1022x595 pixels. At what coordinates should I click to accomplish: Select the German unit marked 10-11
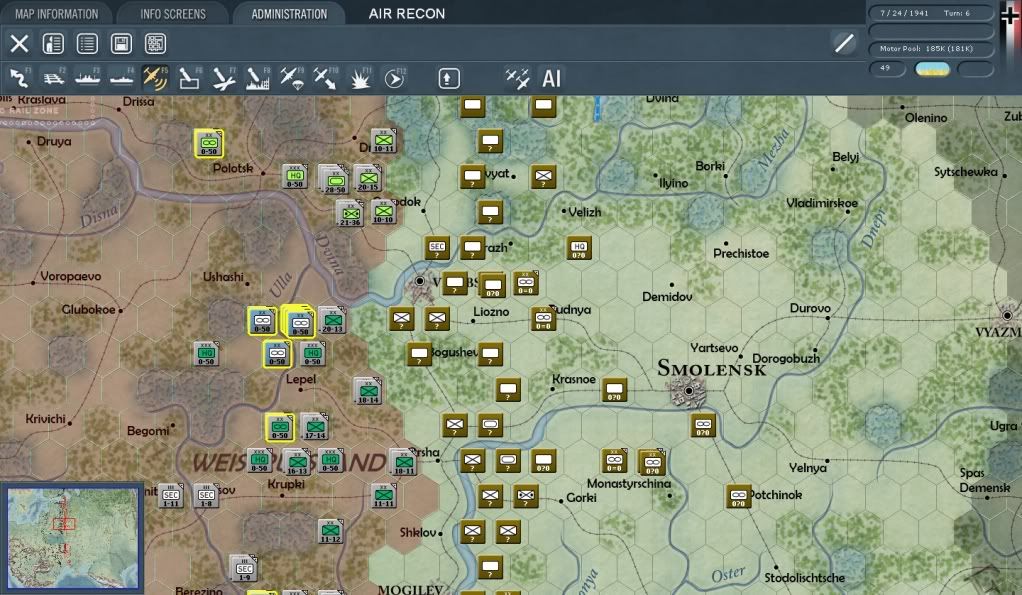[384, 141]
